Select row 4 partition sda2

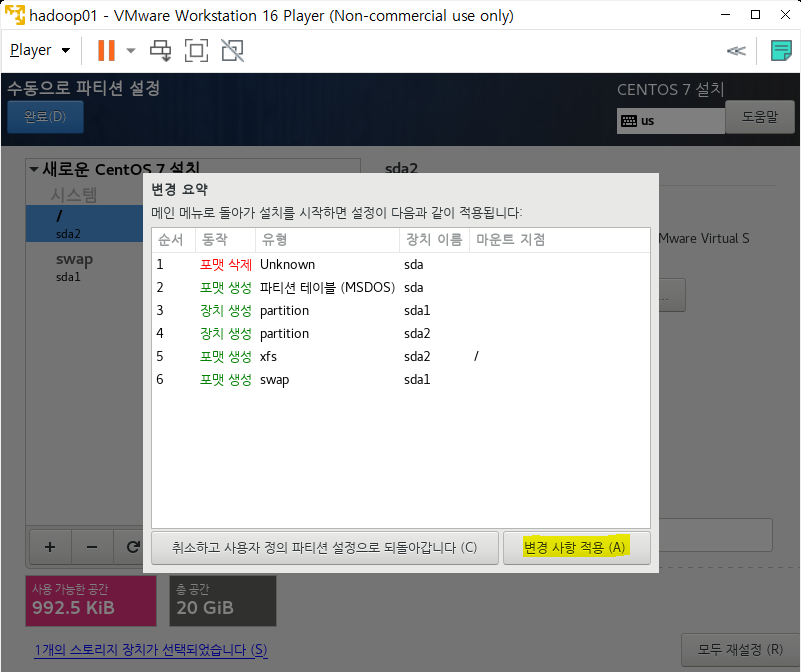click(x=401, y=334)
